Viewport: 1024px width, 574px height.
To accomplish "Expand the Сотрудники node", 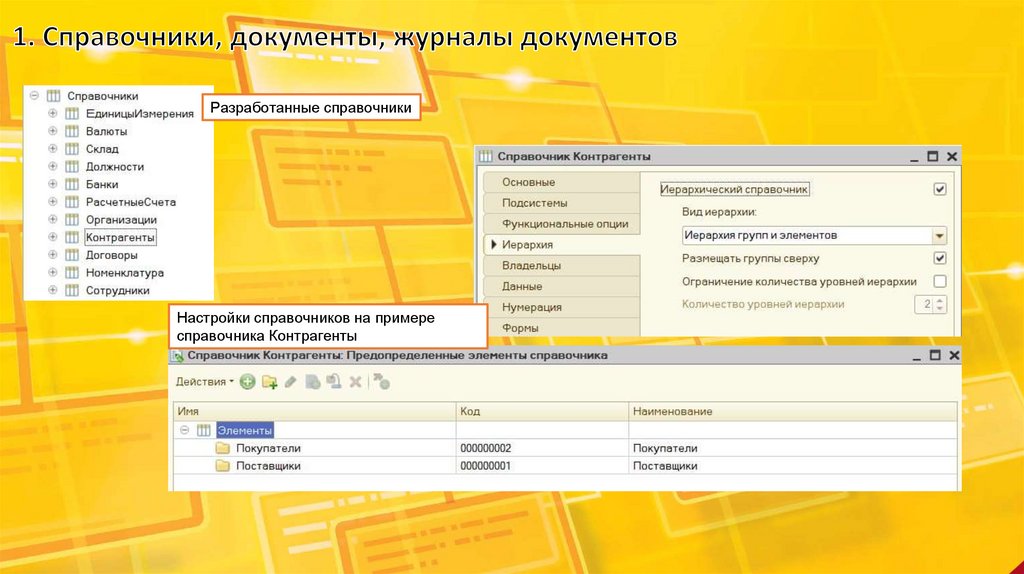I will pyautogui.click(x=53, y=289).
